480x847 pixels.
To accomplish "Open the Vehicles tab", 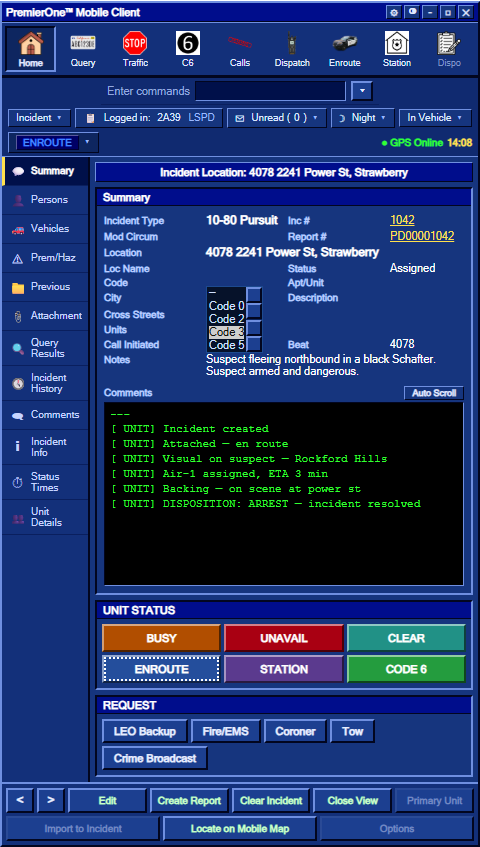I will [45, 228].
